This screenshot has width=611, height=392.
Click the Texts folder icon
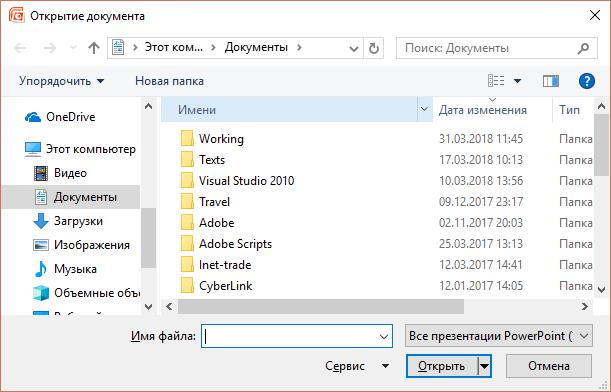coord(187,160)
